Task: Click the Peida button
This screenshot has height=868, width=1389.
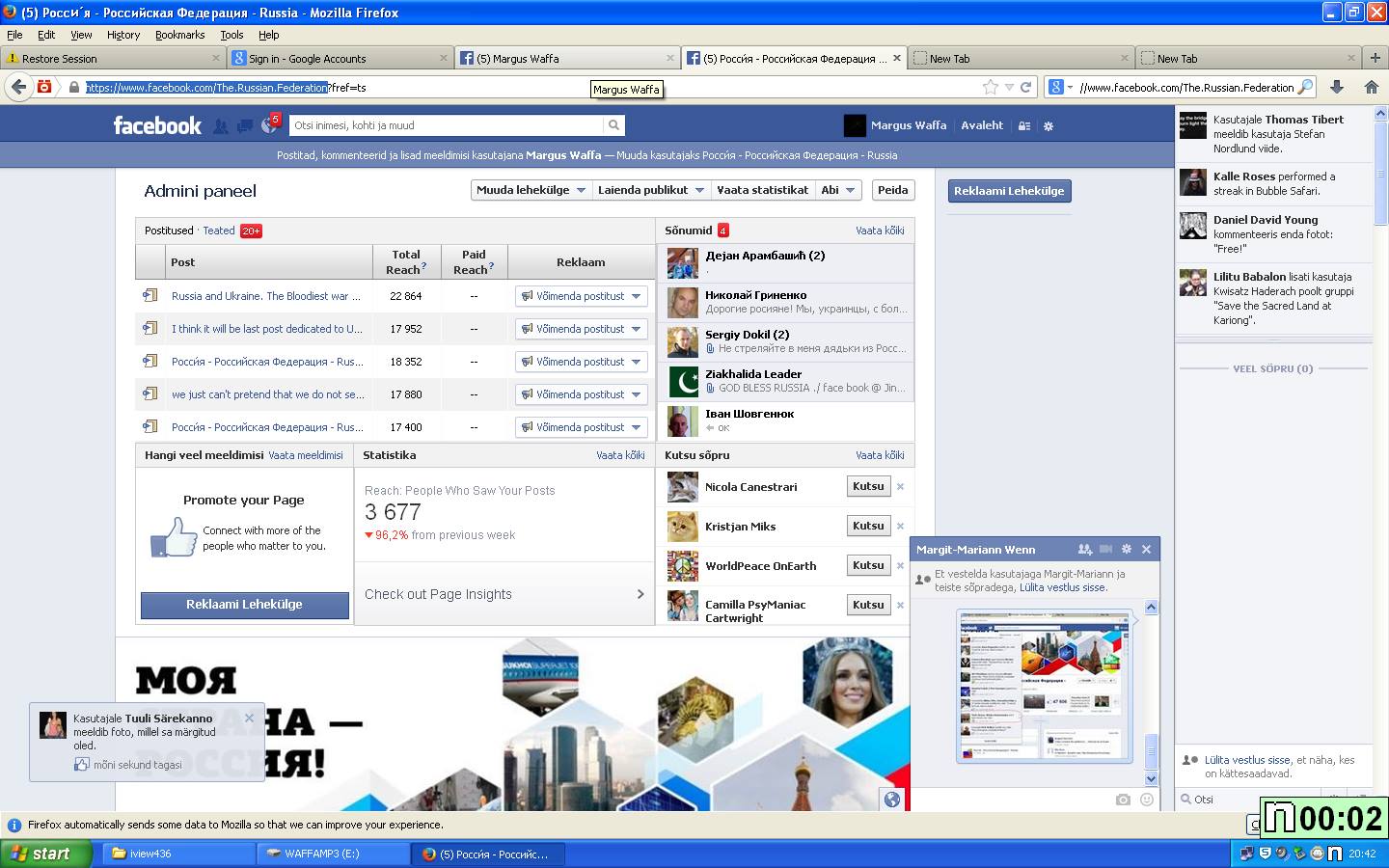Action: click(x=892, y=190)
